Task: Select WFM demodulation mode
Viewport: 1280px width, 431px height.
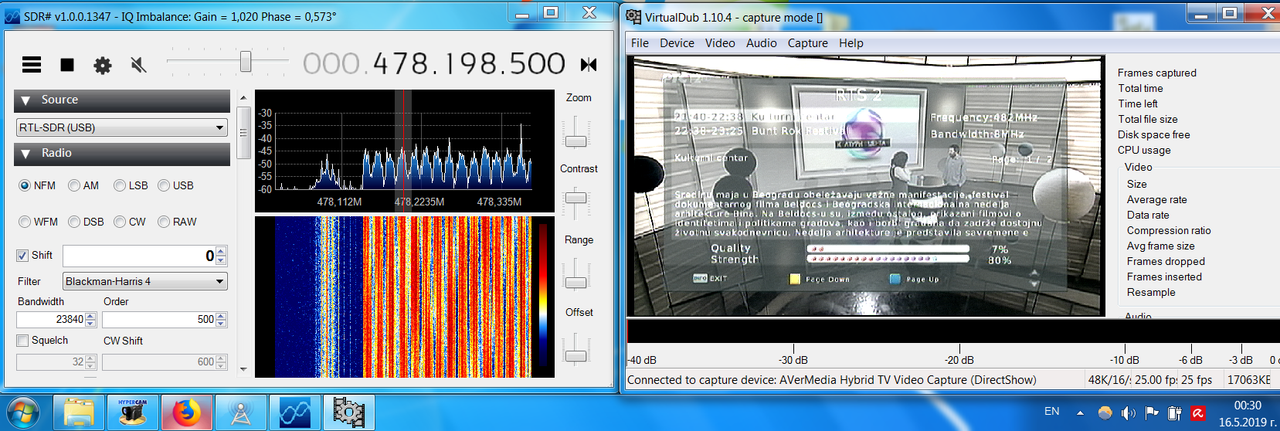Action: (x=40, y=221)
